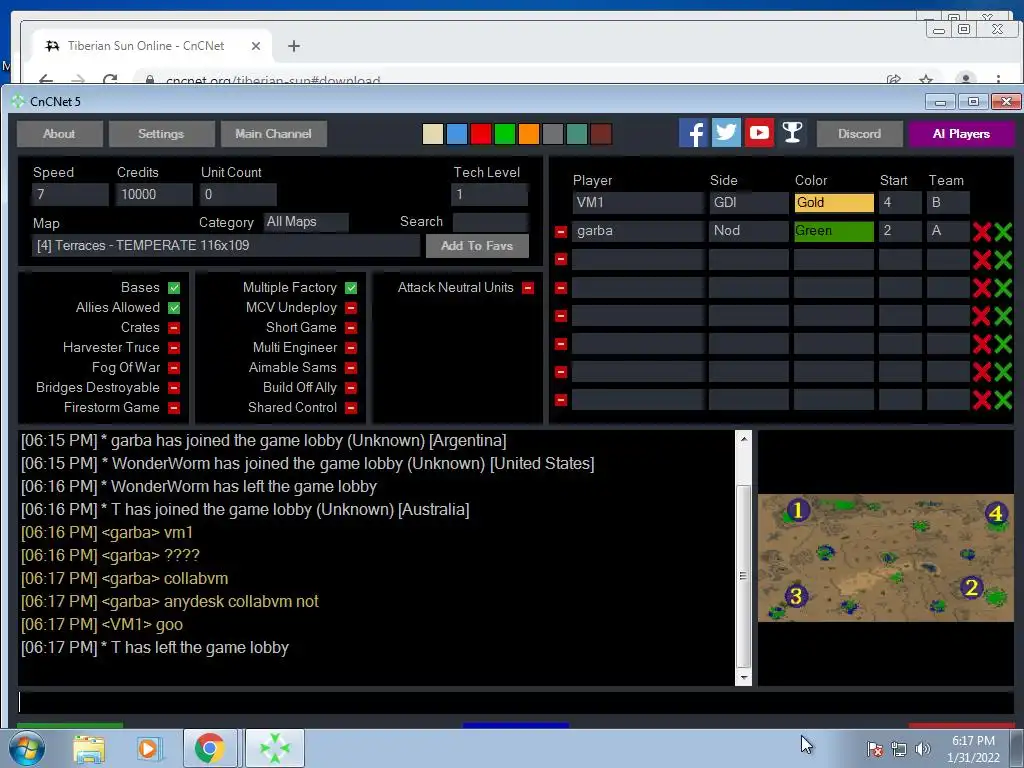Open the About menu
Screen dimensions: 1024x768
pos(59,133)
